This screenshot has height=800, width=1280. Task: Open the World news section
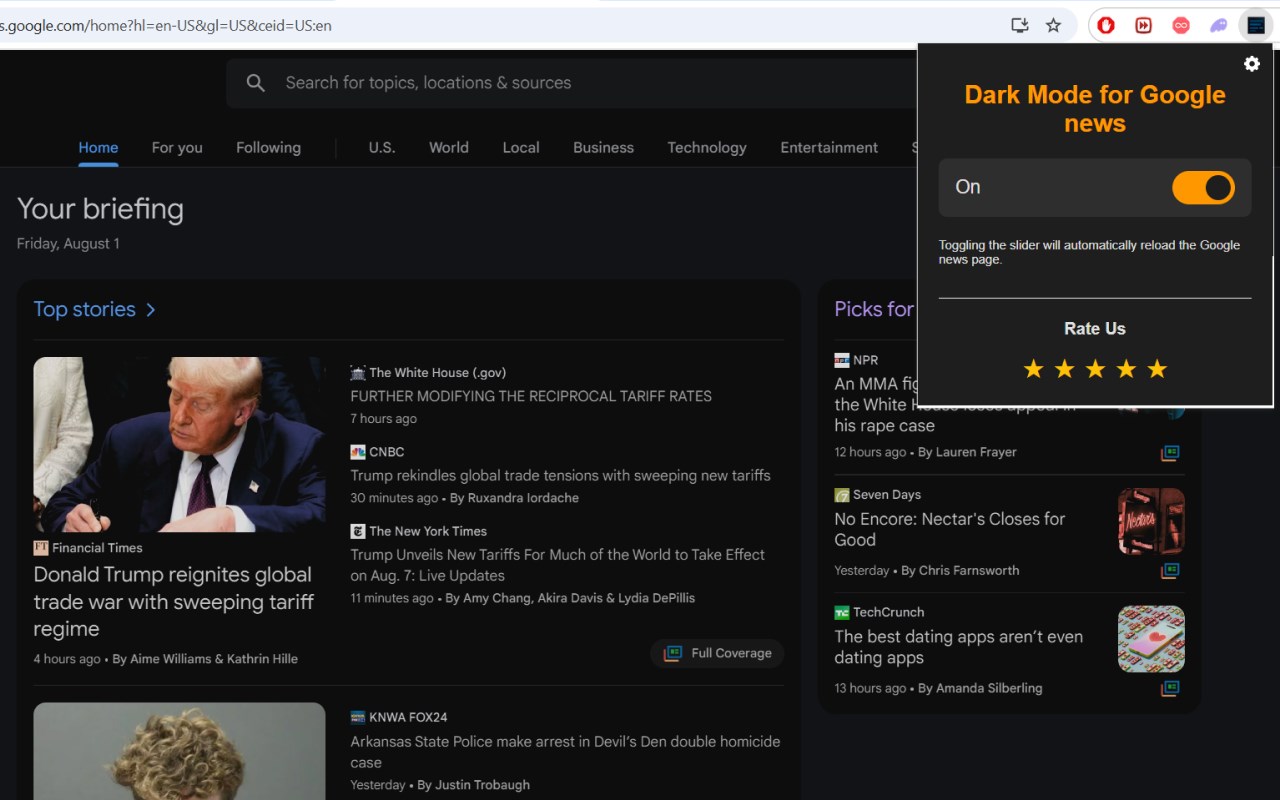(x=449, y=148)
